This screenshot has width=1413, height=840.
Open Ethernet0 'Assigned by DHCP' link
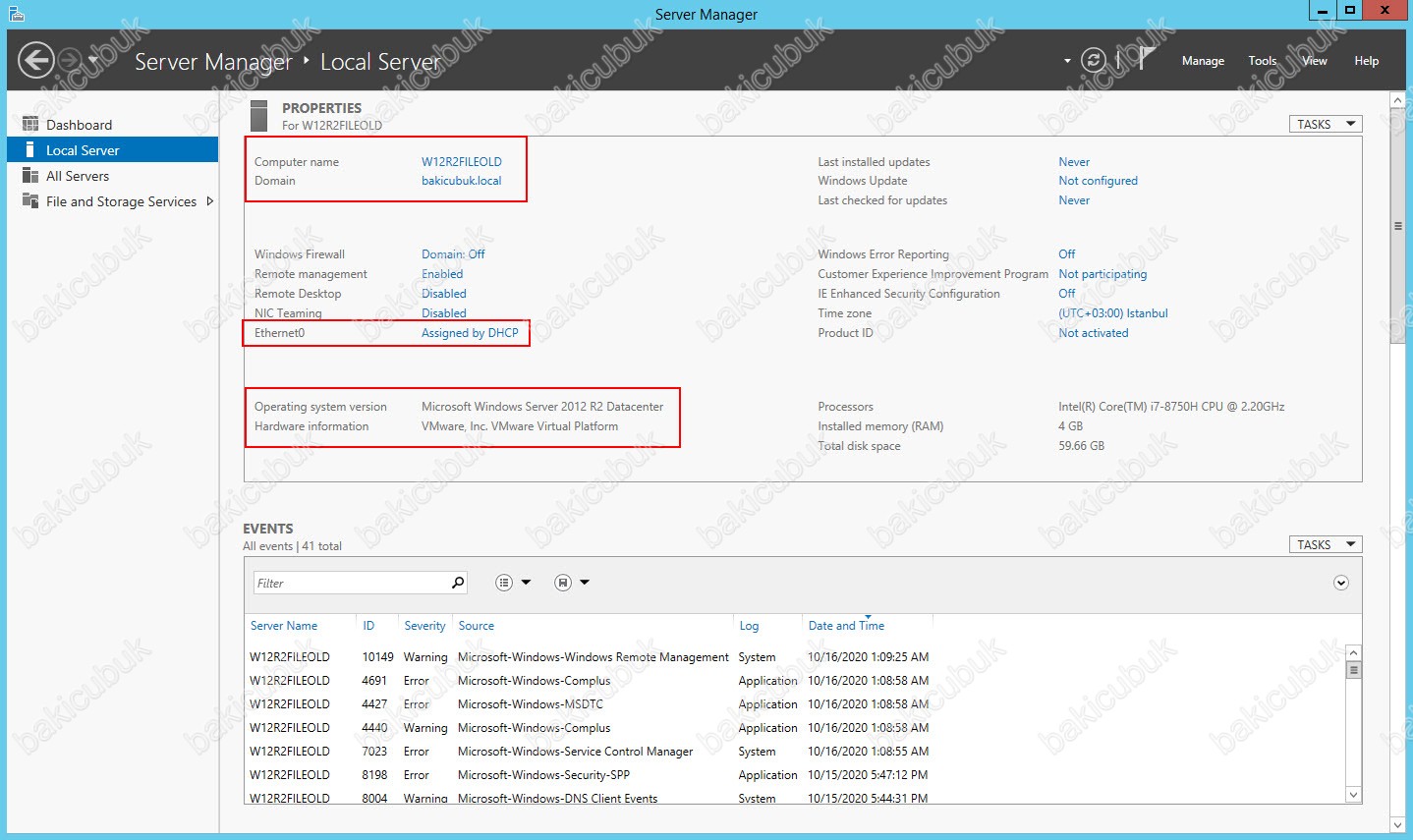[470, 333]
